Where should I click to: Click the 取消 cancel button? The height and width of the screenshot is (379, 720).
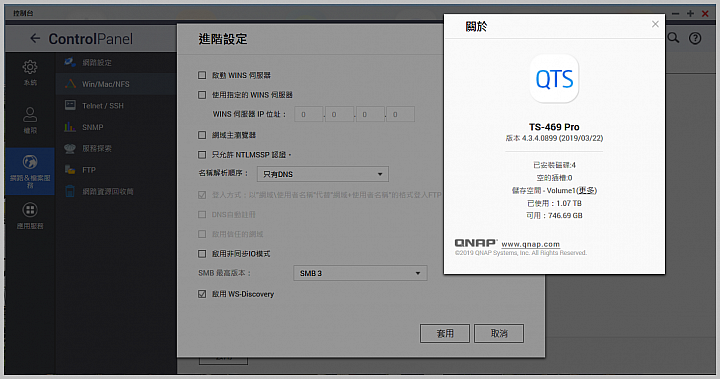[499, 334]
